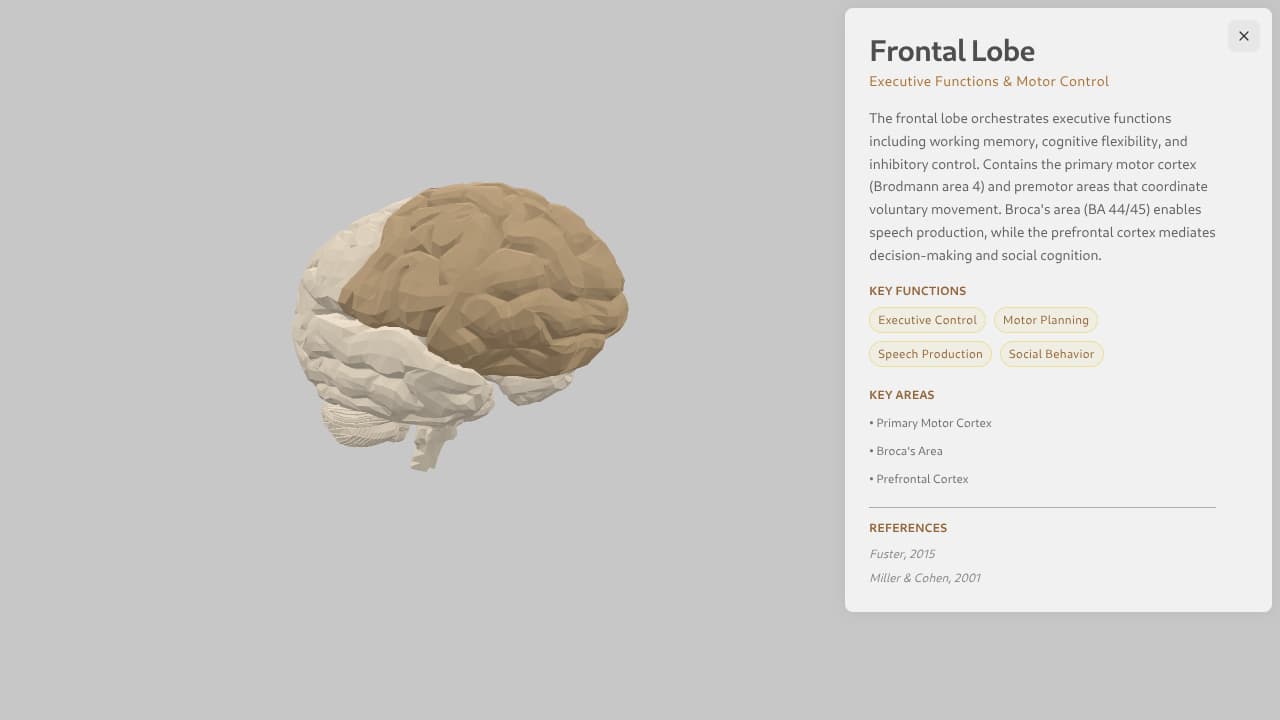The image size is (1280, 720).
Task: Select the Primary Motor Cortex list item
Action: tap(930, 423)
